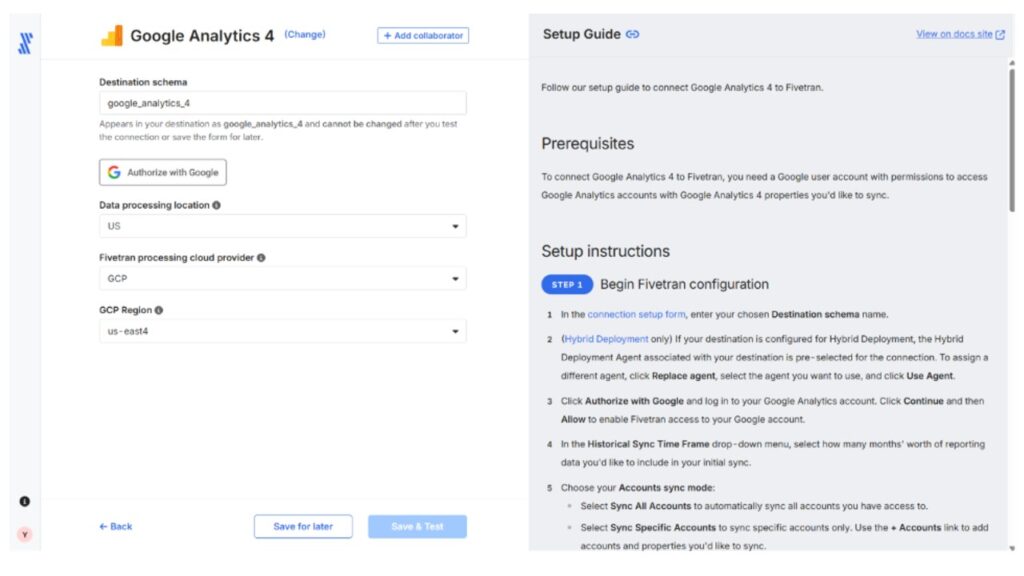Click the Add collaborator button
Screen dimensions: 1024x576
[x=423, y=35]
